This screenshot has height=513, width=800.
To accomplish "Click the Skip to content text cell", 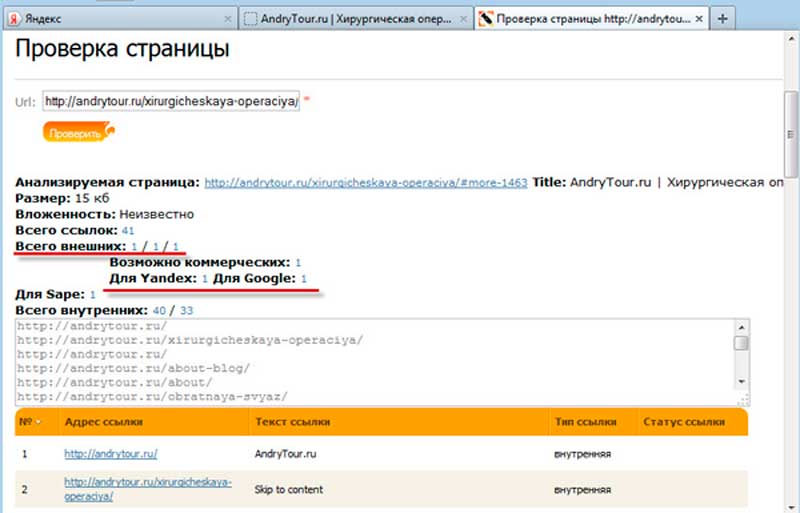I will [288, 490].
